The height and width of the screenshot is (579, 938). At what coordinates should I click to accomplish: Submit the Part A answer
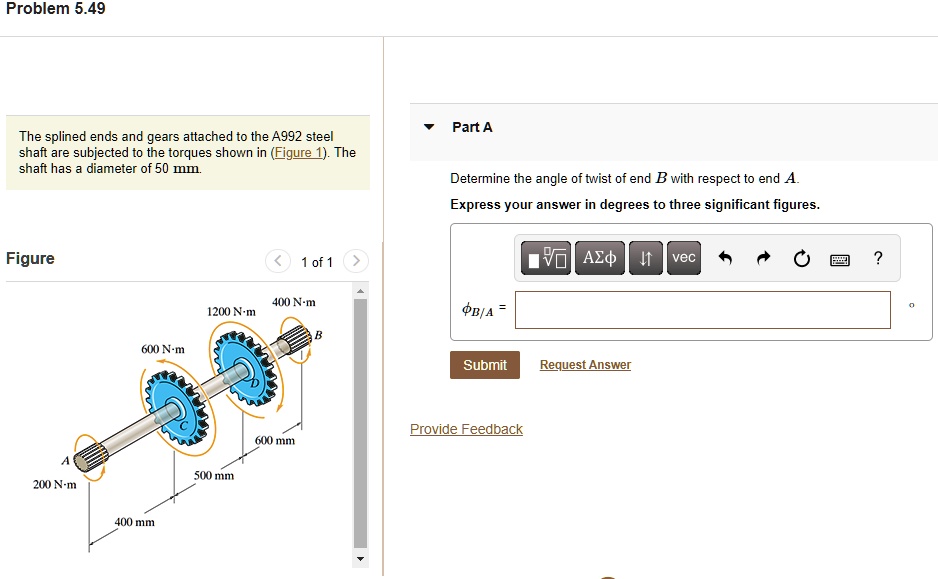(484, 364)
